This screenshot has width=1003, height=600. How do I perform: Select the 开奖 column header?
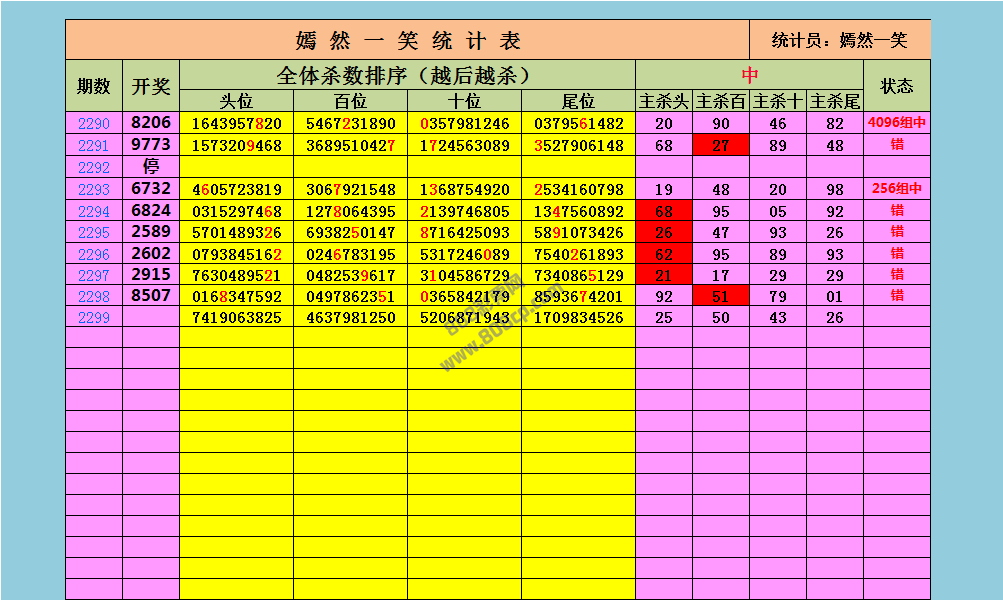point(151,86)
